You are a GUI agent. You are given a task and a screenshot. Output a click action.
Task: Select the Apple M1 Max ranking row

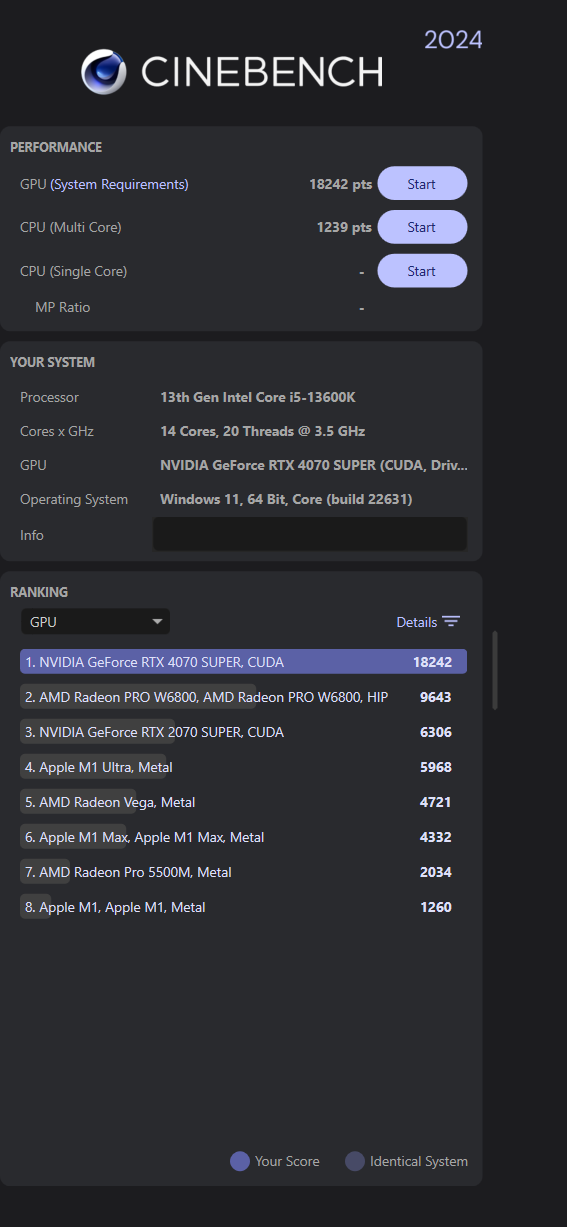coord(243,837)
